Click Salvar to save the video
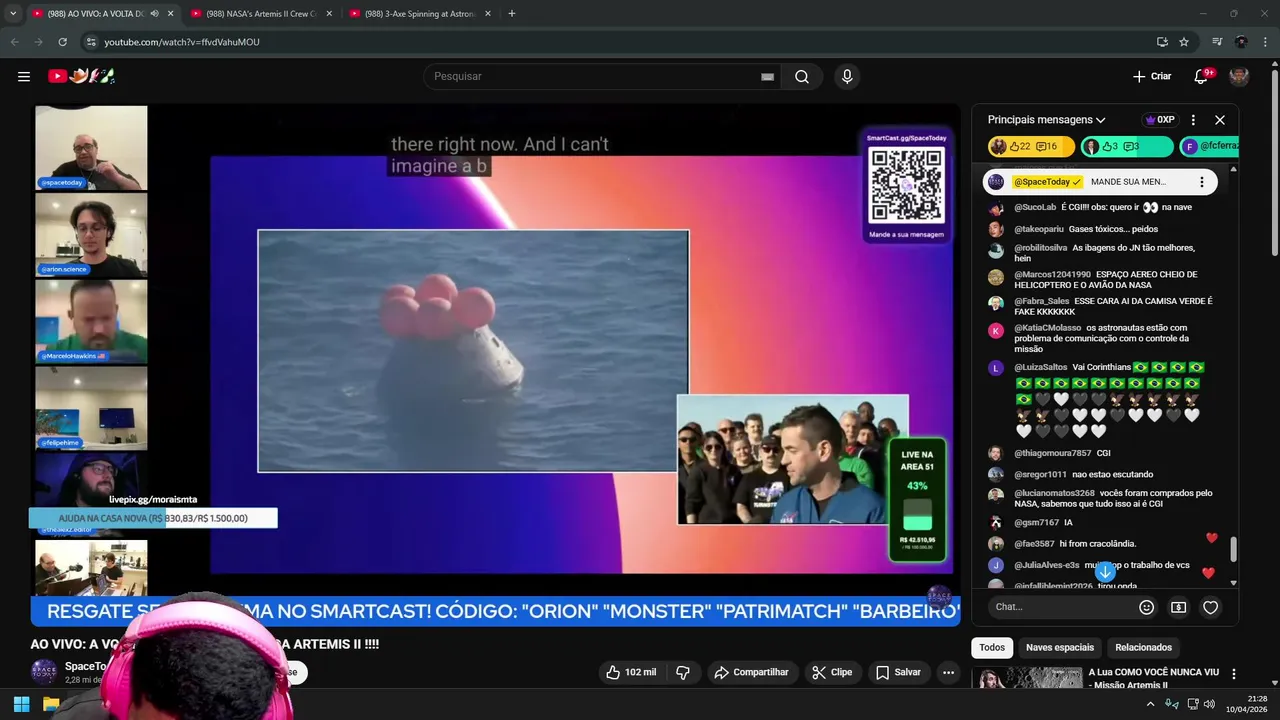Viewport: 1280px width, 720px height. [898, 672]
